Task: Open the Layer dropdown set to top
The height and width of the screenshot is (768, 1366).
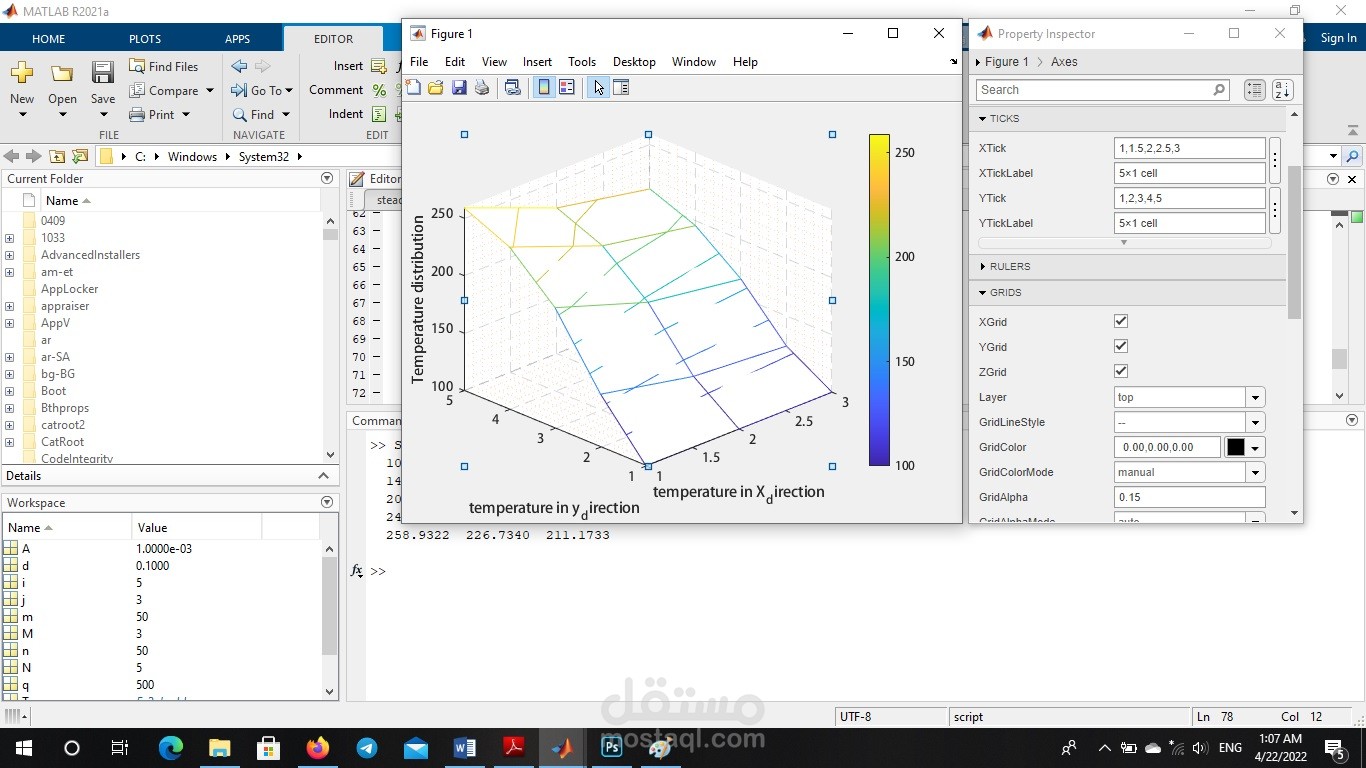Action: coord(1255,397)
